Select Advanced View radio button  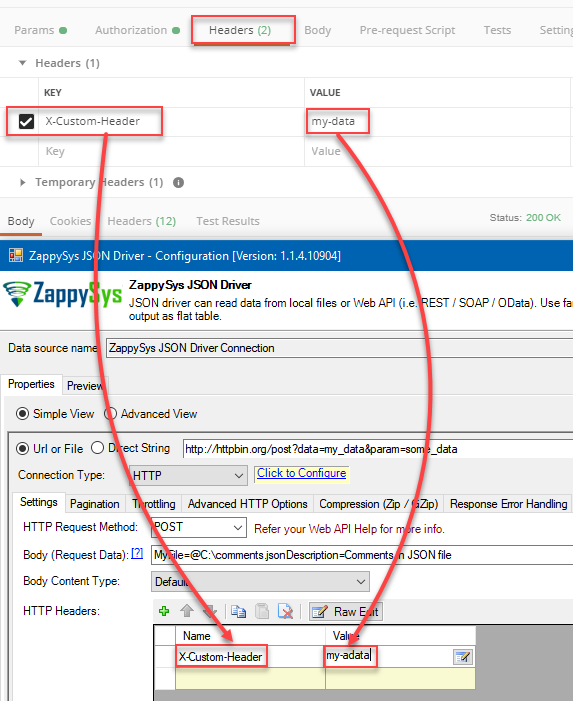click(110, 414)
